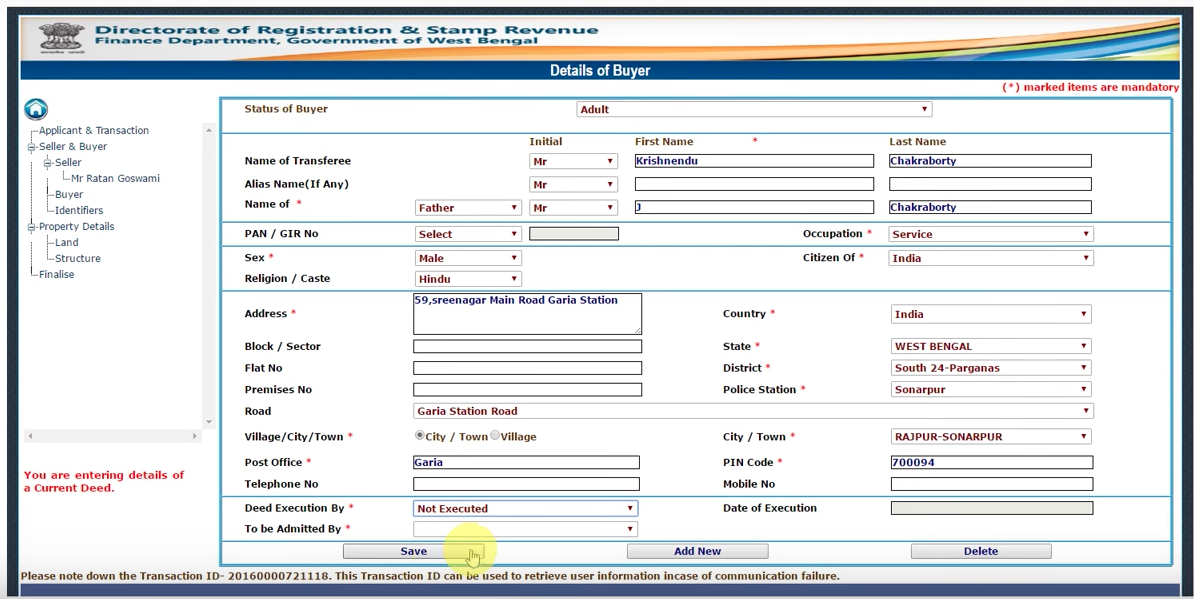Click Alias first name field
This screenshot has height=599, width=1194.
754,184
